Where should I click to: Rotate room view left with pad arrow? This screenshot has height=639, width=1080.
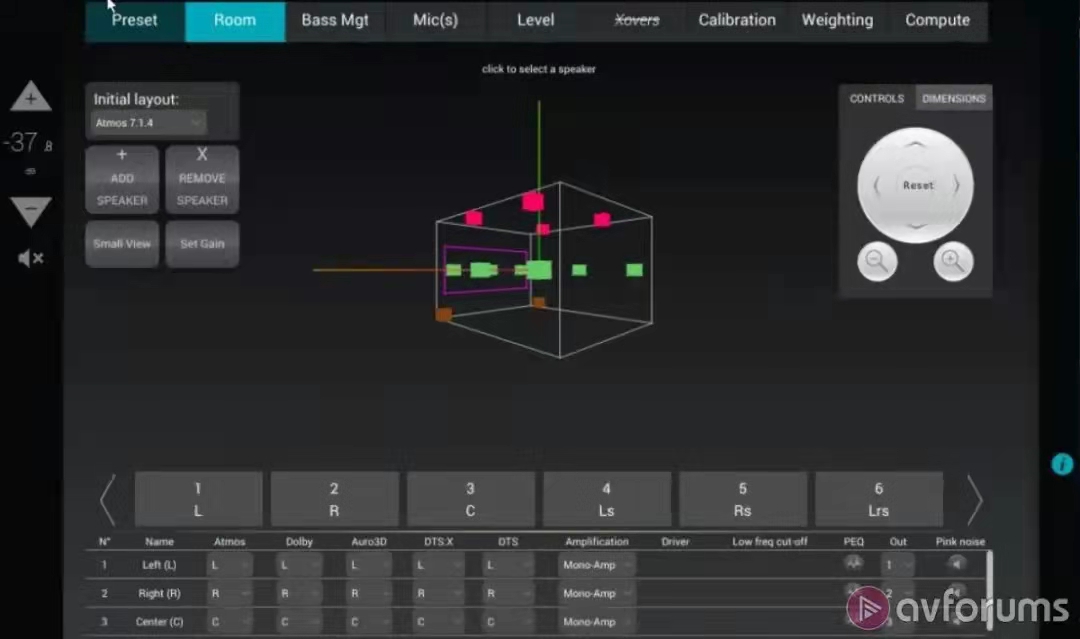877,186
